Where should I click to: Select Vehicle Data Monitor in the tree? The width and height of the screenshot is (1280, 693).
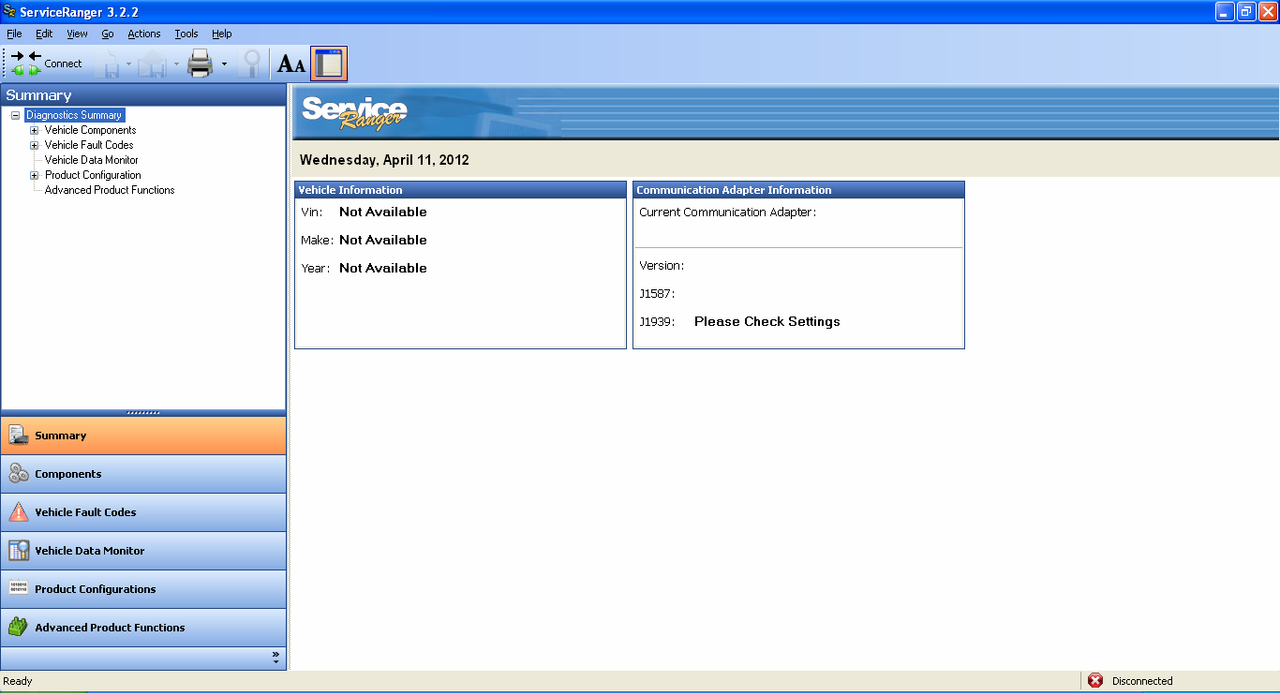[x=91, y=160]
